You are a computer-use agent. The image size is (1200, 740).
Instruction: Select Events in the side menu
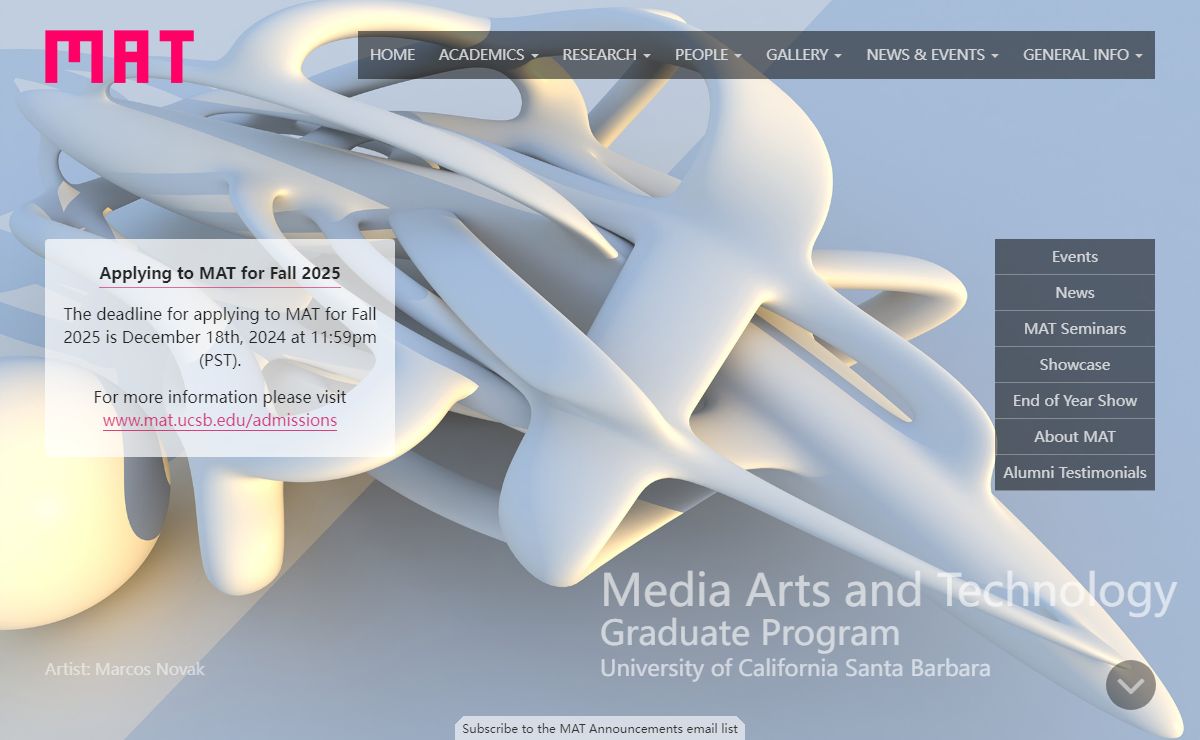click(x=1074, y=257)
